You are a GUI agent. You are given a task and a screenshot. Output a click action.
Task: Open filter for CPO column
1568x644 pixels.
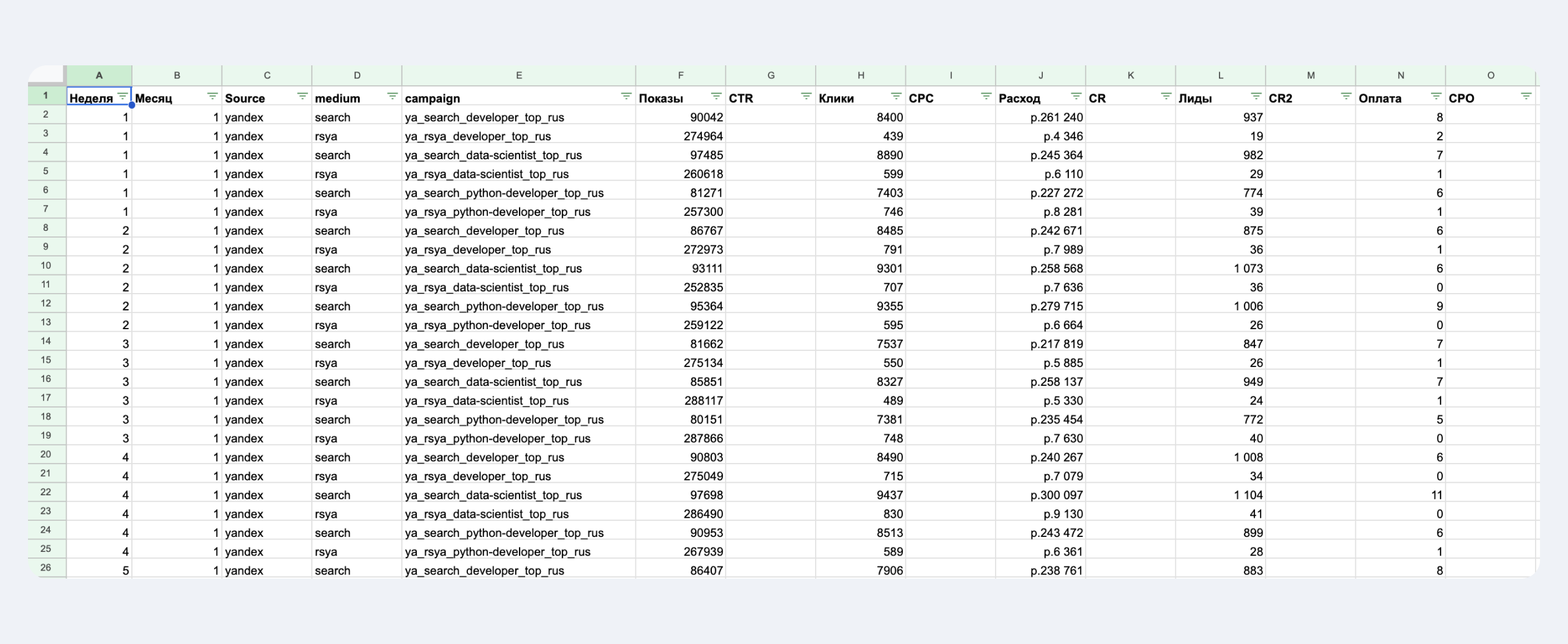coord(1526,96)
